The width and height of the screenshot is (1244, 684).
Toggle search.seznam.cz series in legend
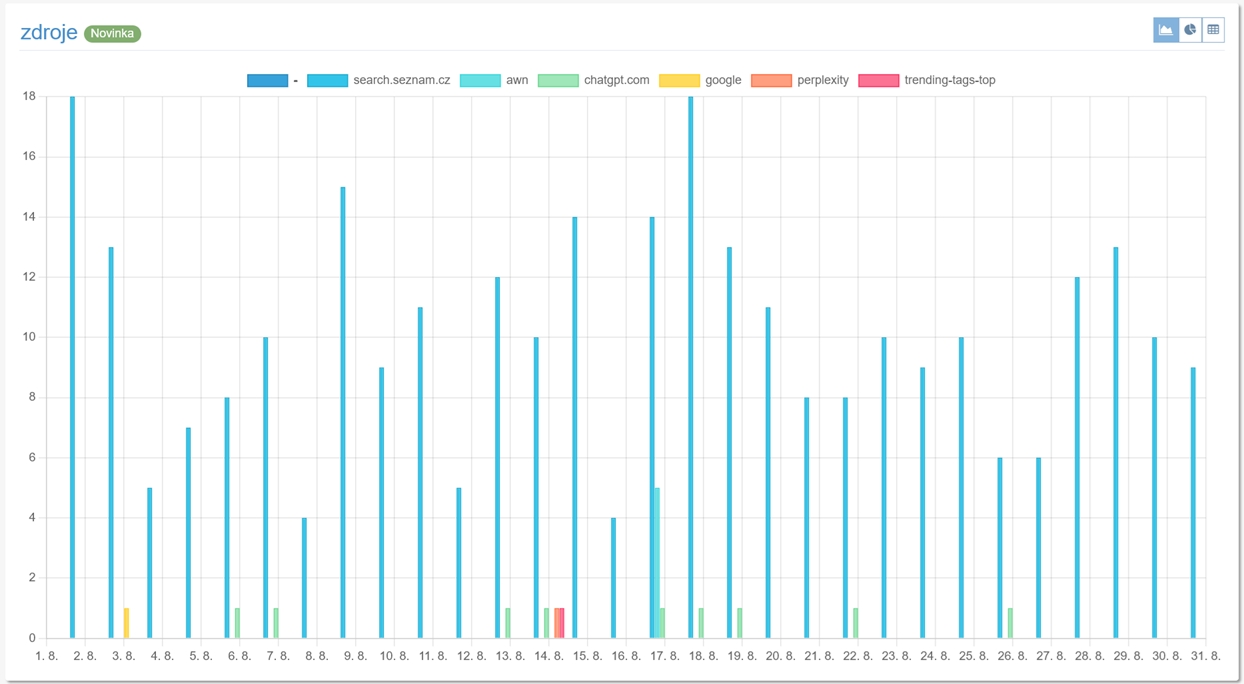(x=401, y=80)
